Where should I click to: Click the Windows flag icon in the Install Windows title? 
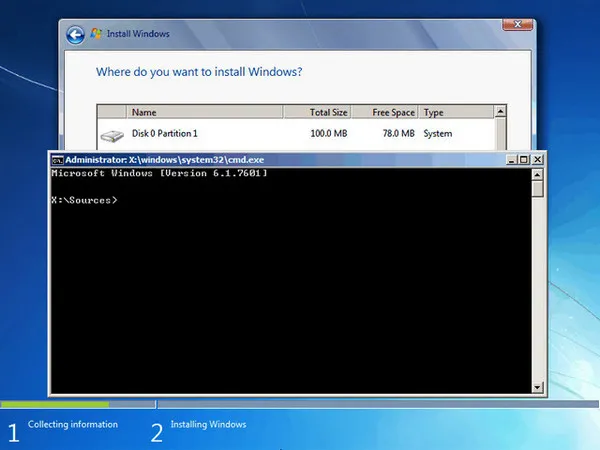96,34
